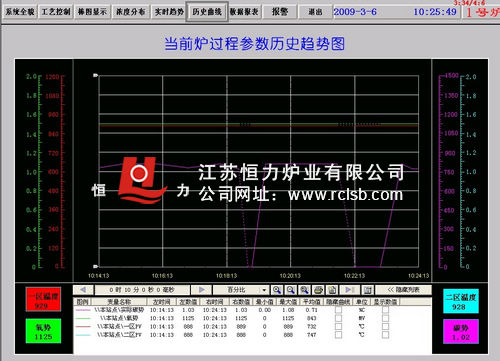500x361 pixels.
Task: Collapse variable list via 隐藏列表 button
Action: coord(403,290)
